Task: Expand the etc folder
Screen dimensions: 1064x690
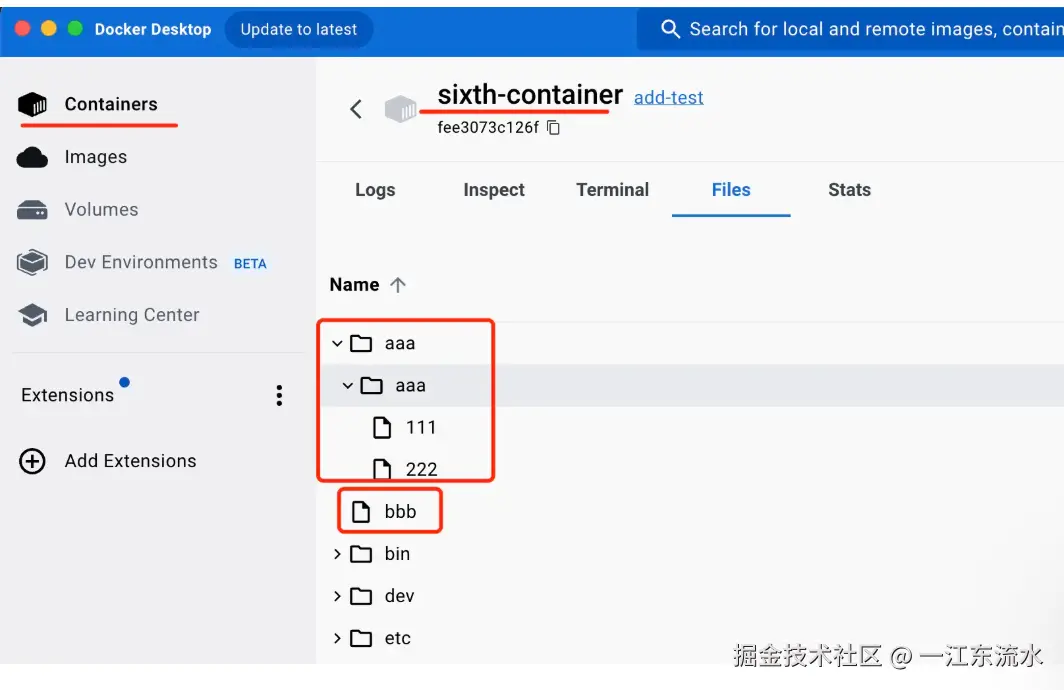Action: [x=337, y=638]
